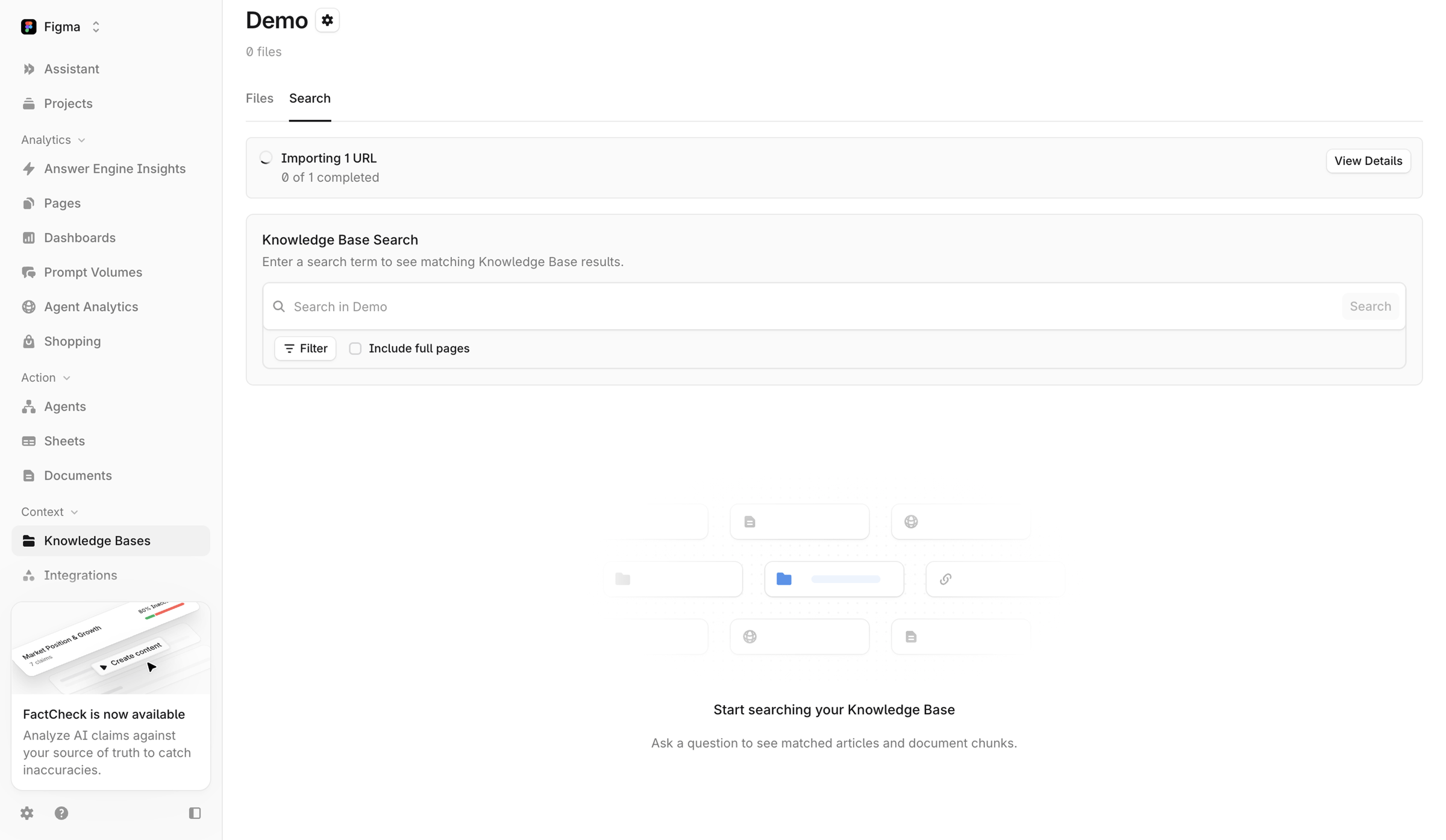Click "0 of 1 completed" status
The width and height of the screenshot is (1446, 840).
tap(330, 178)
